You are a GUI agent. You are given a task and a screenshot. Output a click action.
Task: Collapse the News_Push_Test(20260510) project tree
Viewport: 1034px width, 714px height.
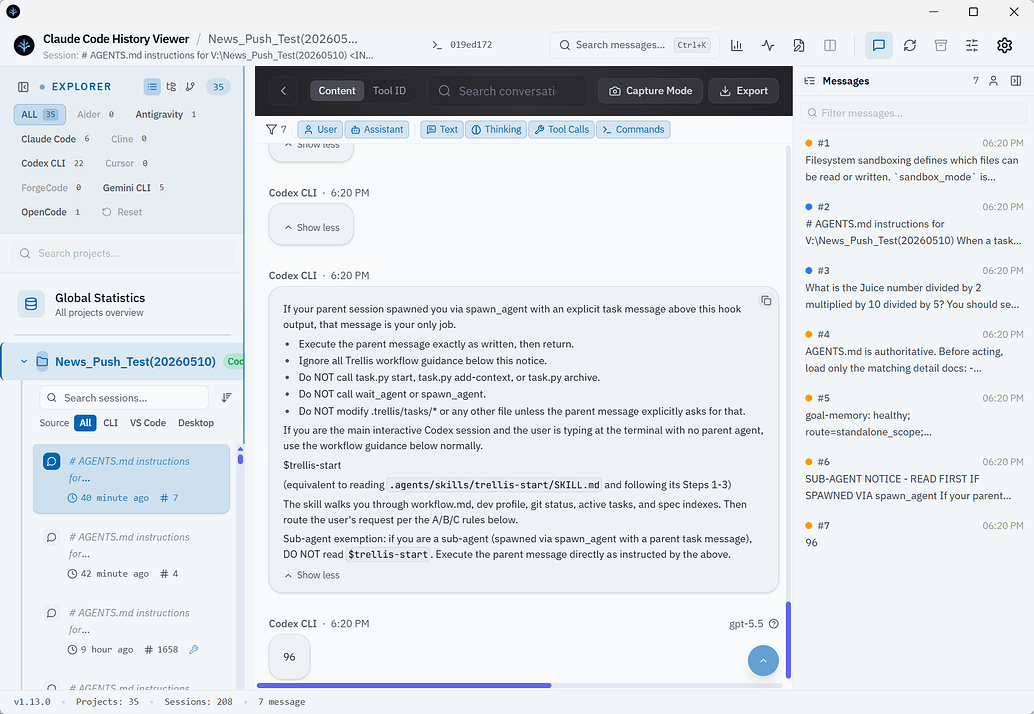click(x=24, y=361)
